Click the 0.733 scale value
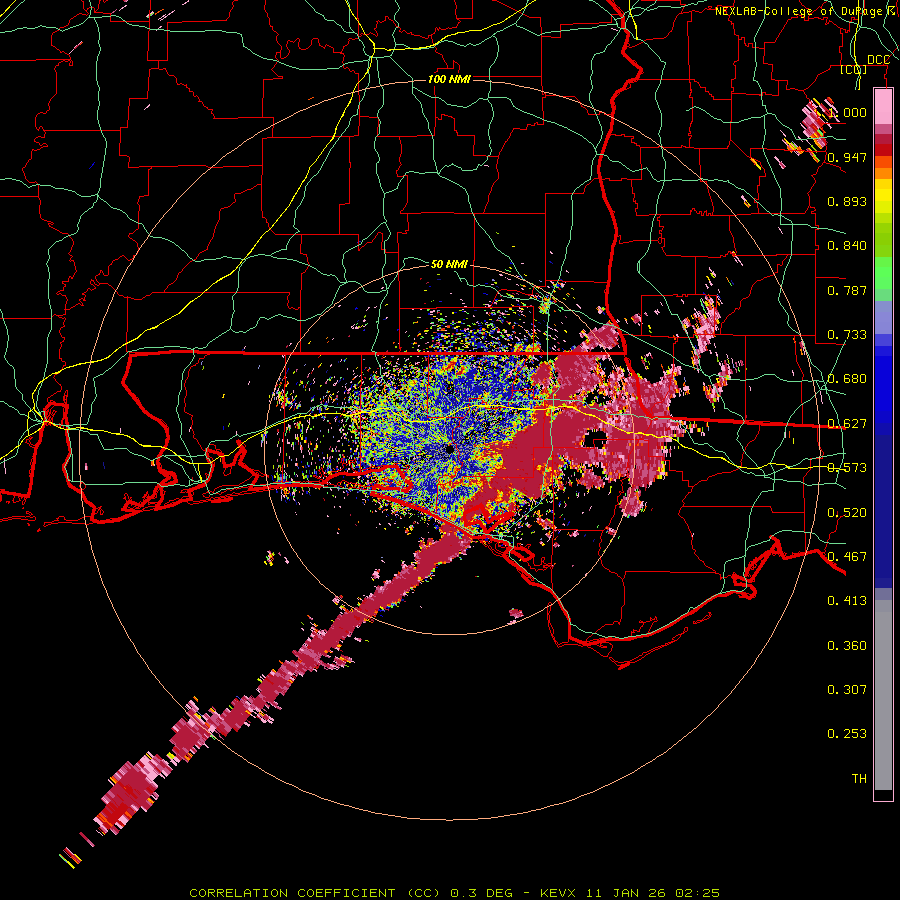This screenshot has width=900, height=900. 847,335
